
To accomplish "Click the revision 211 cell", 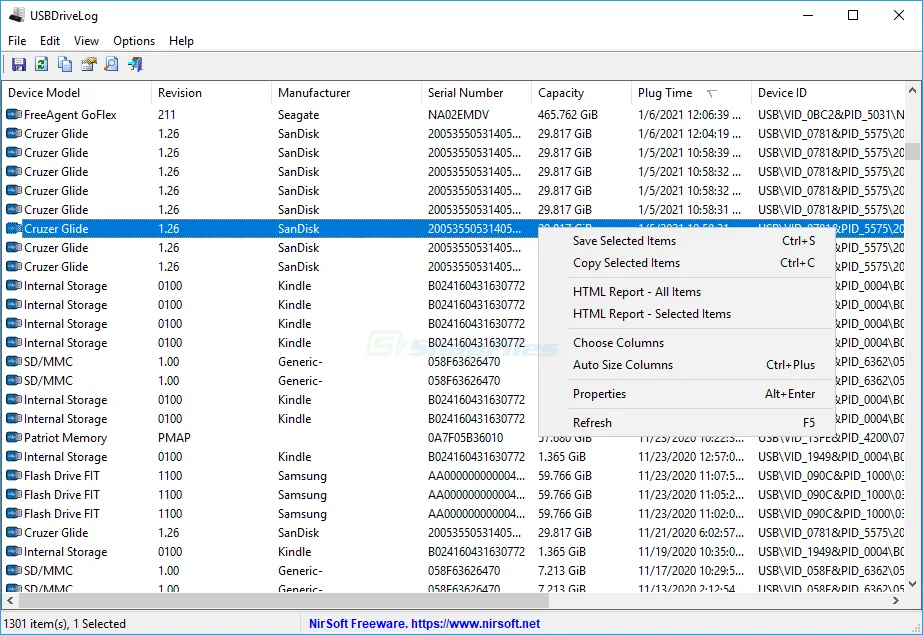I will click(167, 115).
